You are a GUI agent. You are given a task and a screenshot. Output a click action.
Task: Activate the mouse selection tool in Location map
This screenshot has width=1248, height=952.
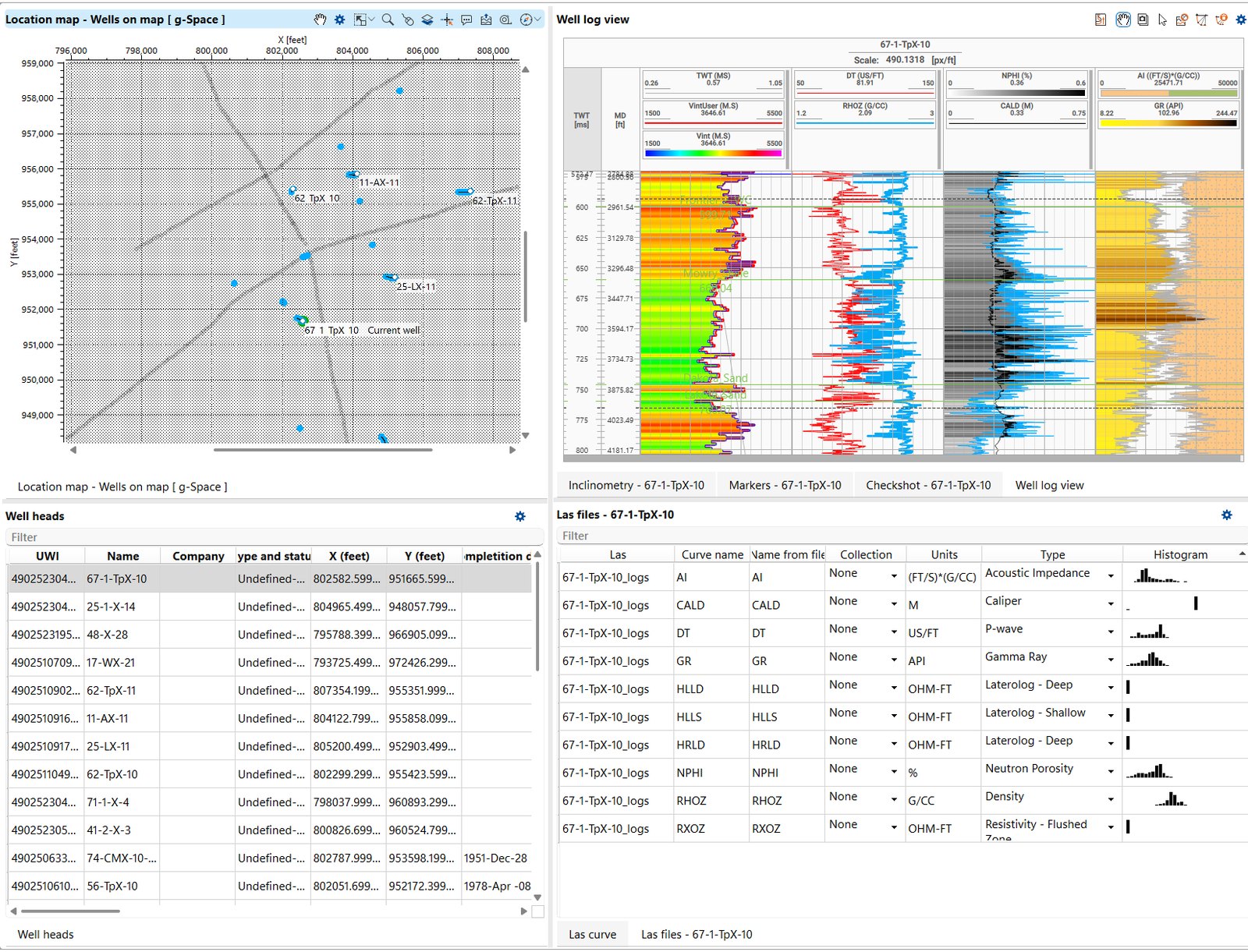click(x=407, y=19)
